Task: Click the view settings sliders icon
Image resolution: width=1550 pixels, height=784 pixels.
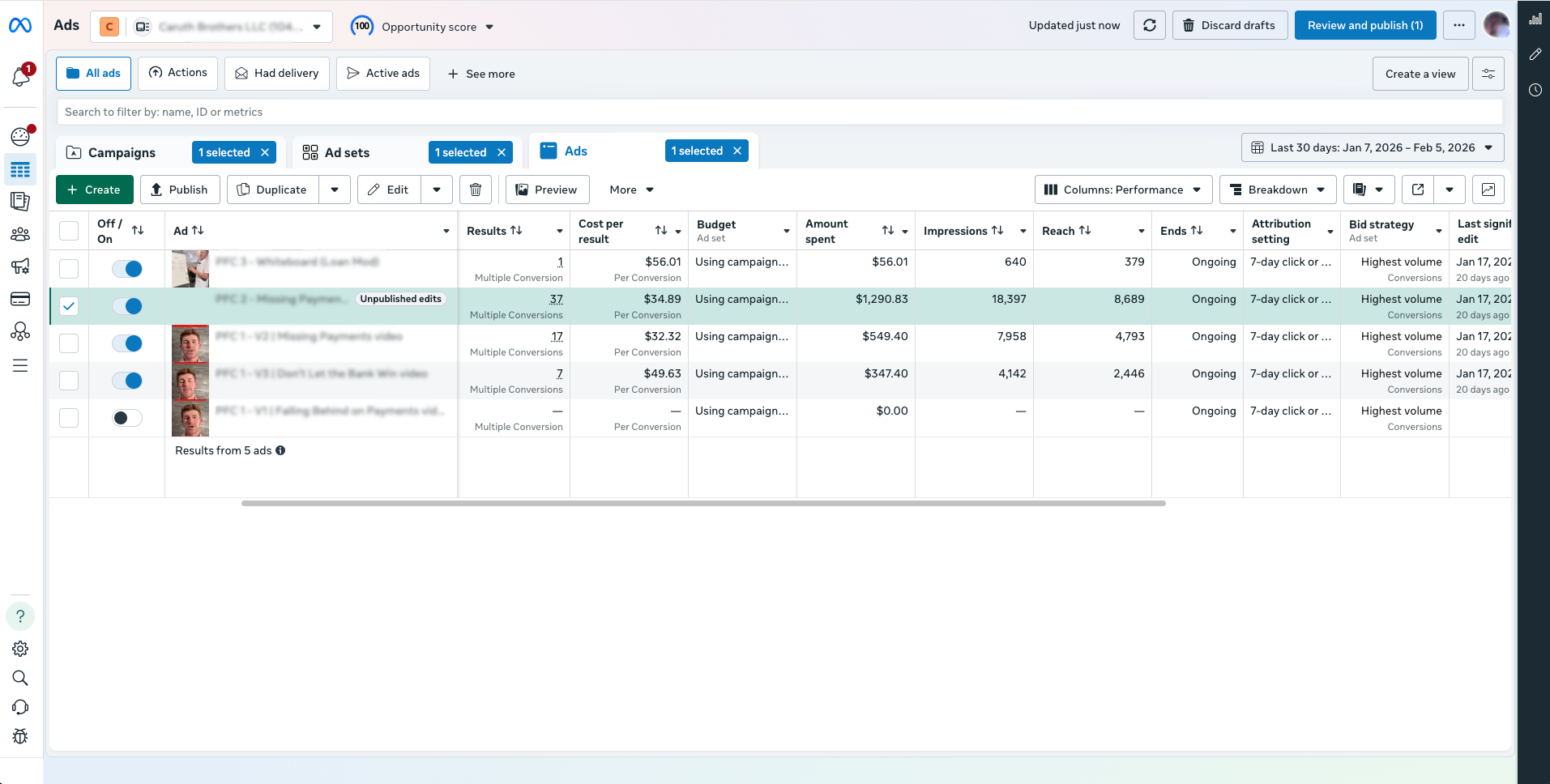Action: pos(1488,74)
